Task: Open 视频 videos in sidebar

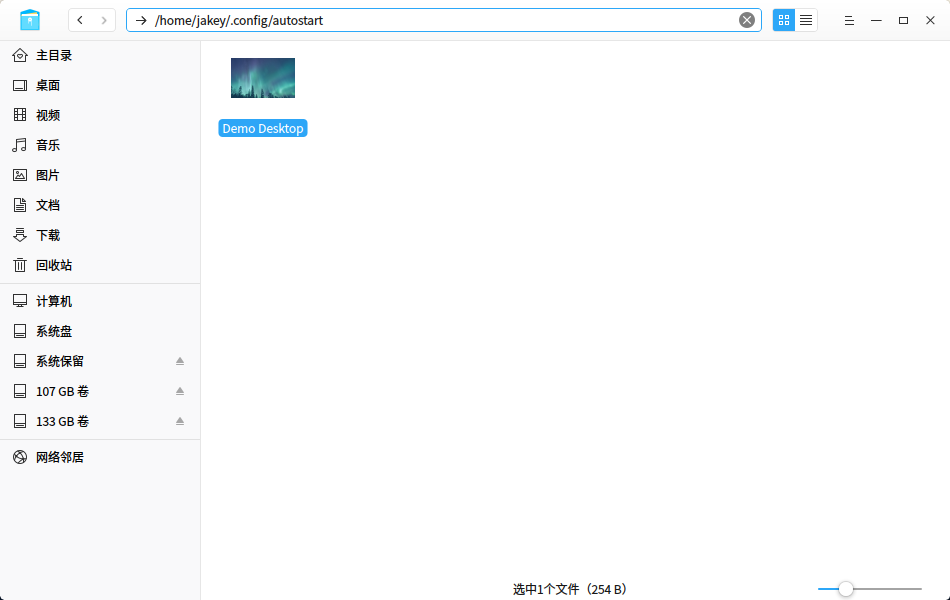Action: click(x=100, y=115)
